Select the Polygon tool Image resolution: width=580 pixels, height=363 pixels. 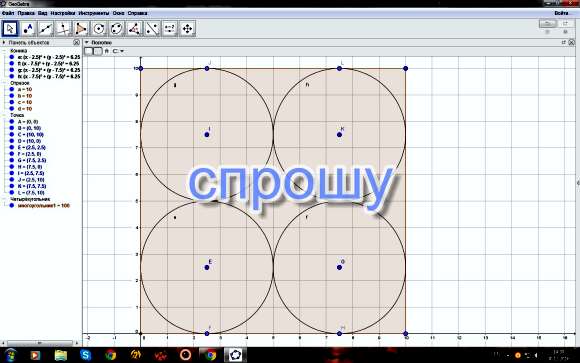(x=81, y=28)
